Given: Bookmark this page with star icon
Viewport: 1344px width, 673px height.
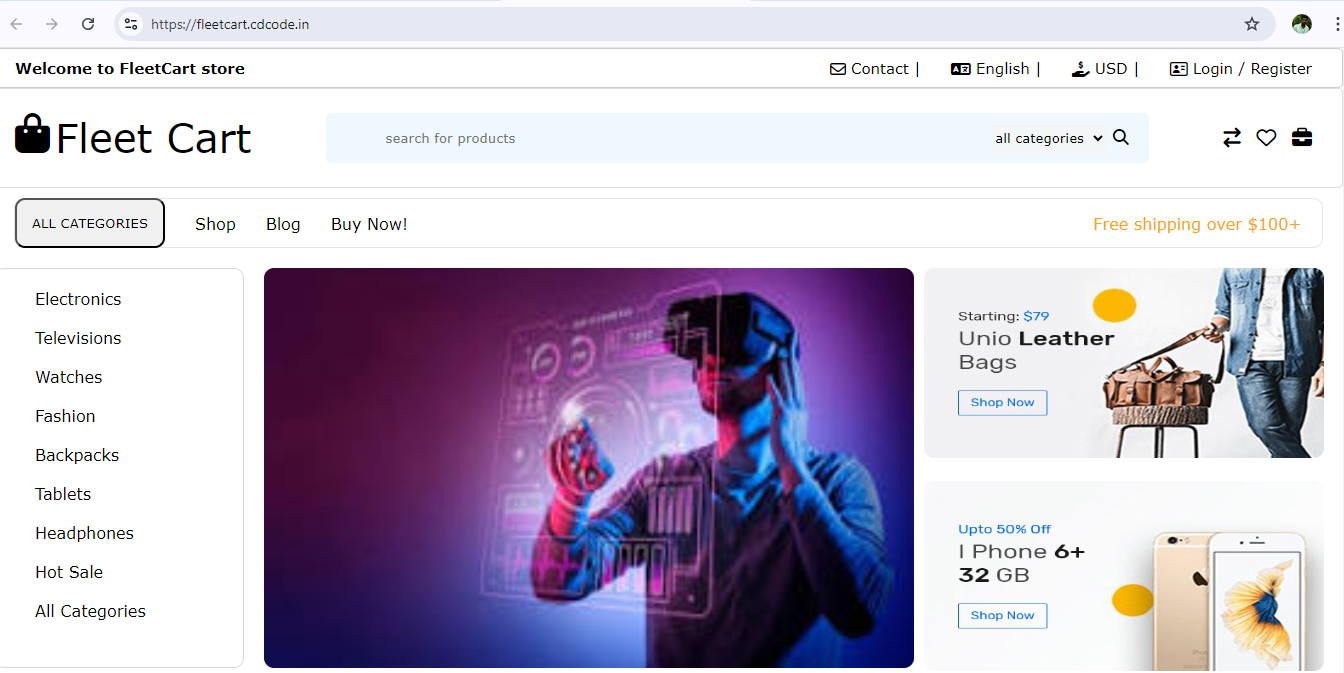Looking at the screenshot, I should (1251, 24).
